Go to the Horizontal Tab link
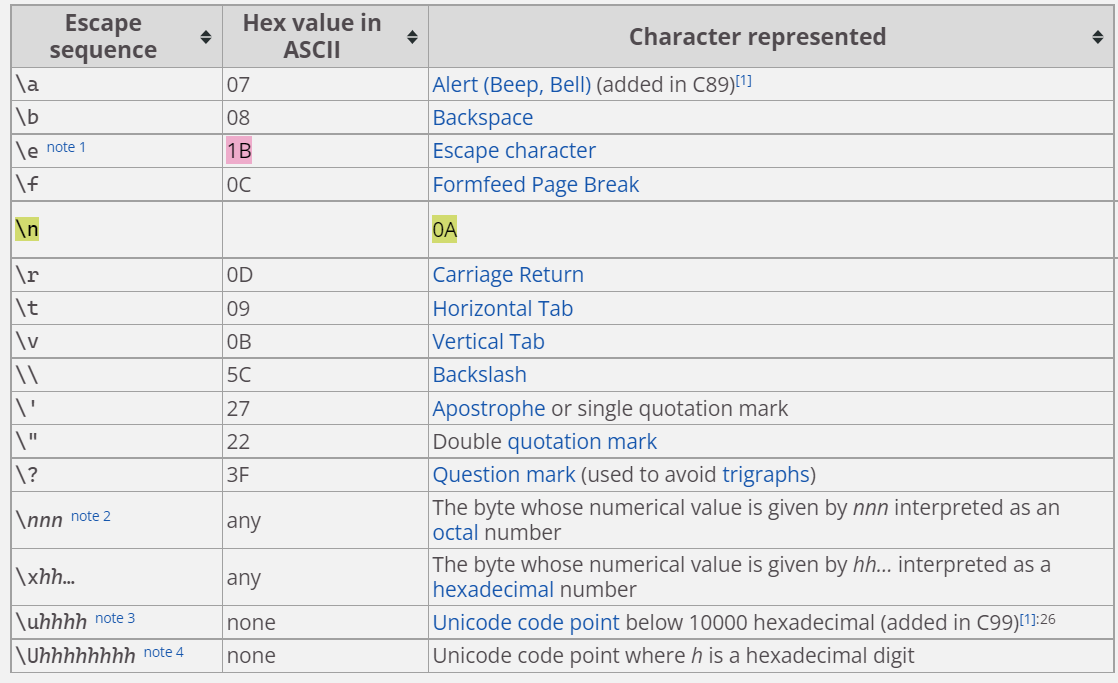 (x=502, y=308)
